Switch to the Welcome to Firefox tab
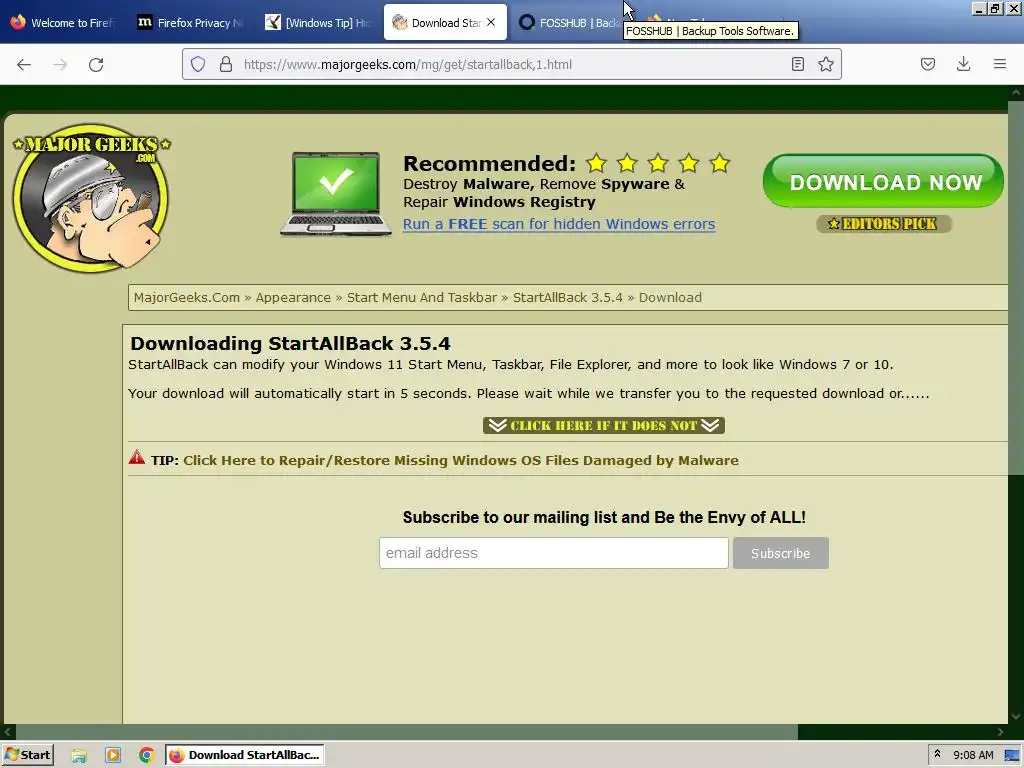This screenshot has width=1024, height=768. coord(62,22)
